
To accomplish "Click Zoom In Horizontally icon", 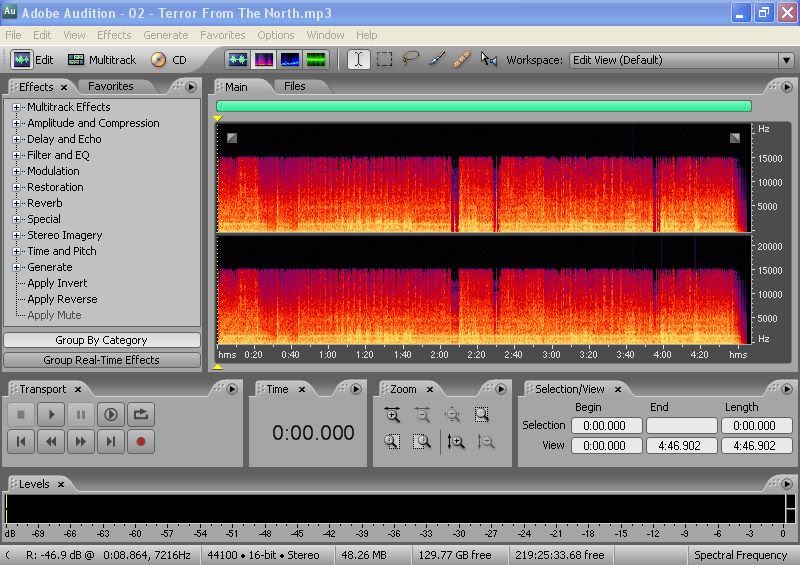I will 392,414.
